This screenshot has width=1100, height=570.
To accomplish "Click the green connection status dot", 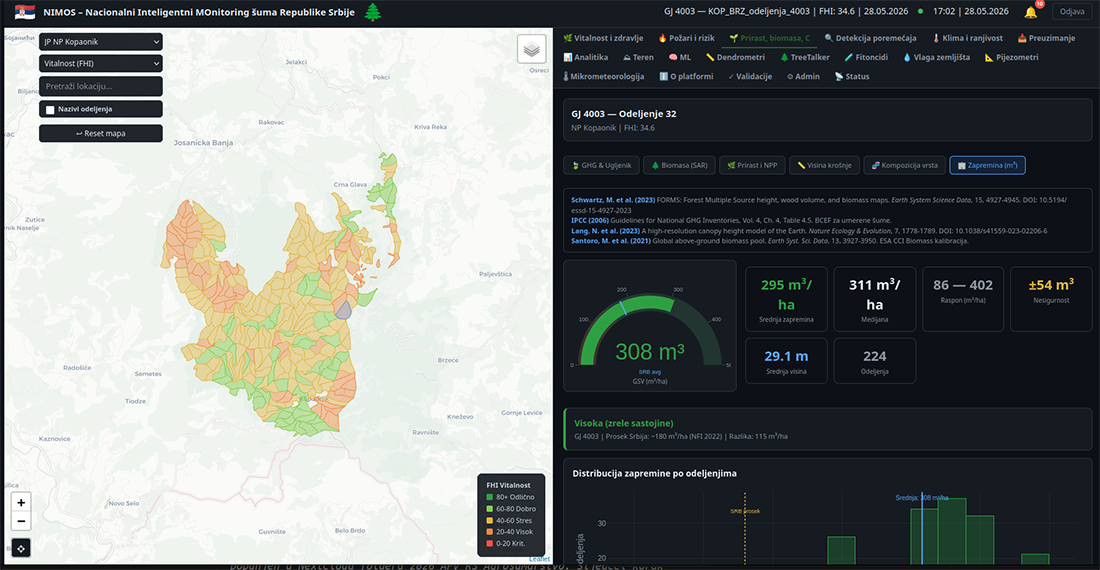I will pyautogui.click(x=920, y=12).
